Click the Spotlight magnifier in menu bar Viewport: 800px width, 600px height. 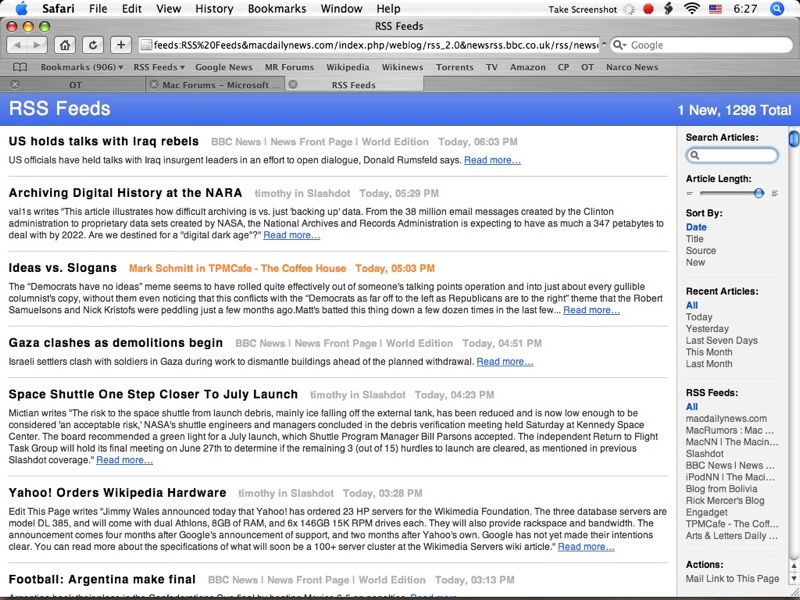(778, 8)
